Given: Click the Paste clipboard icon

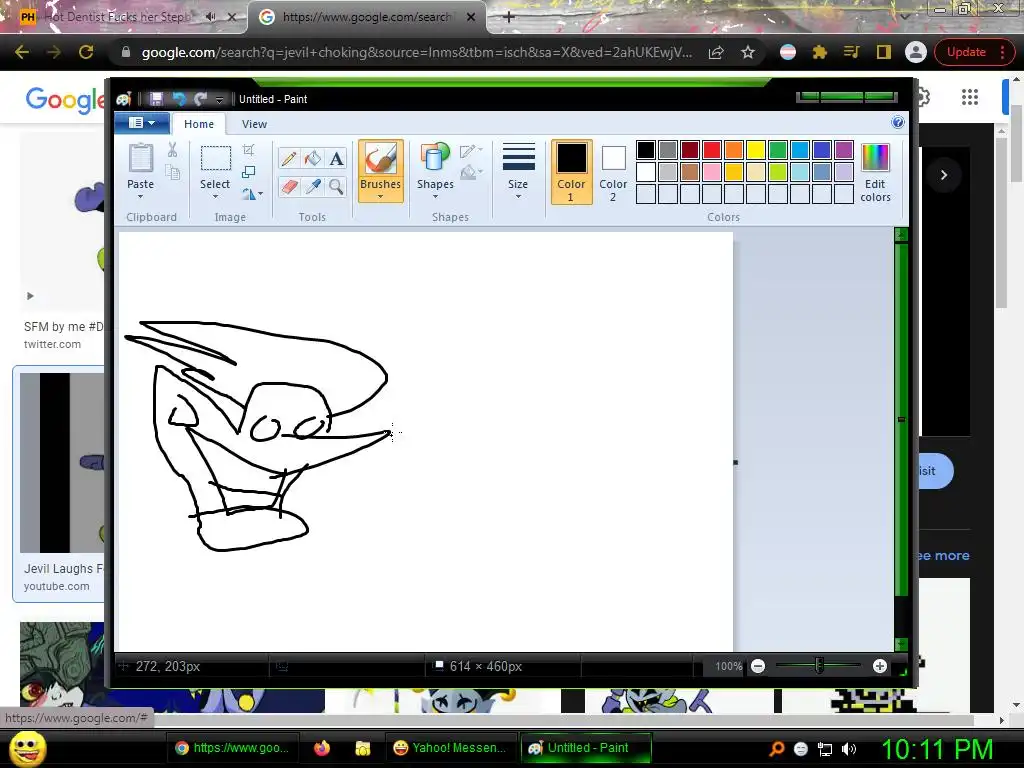Looking at the screenshot, I should point(140,159).
